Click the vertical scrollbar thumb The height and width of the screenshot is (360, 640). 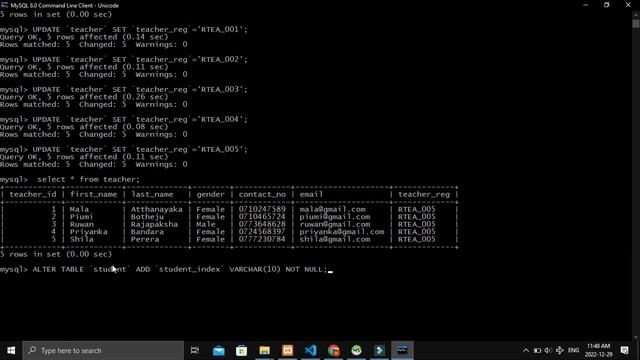(636, 23)
